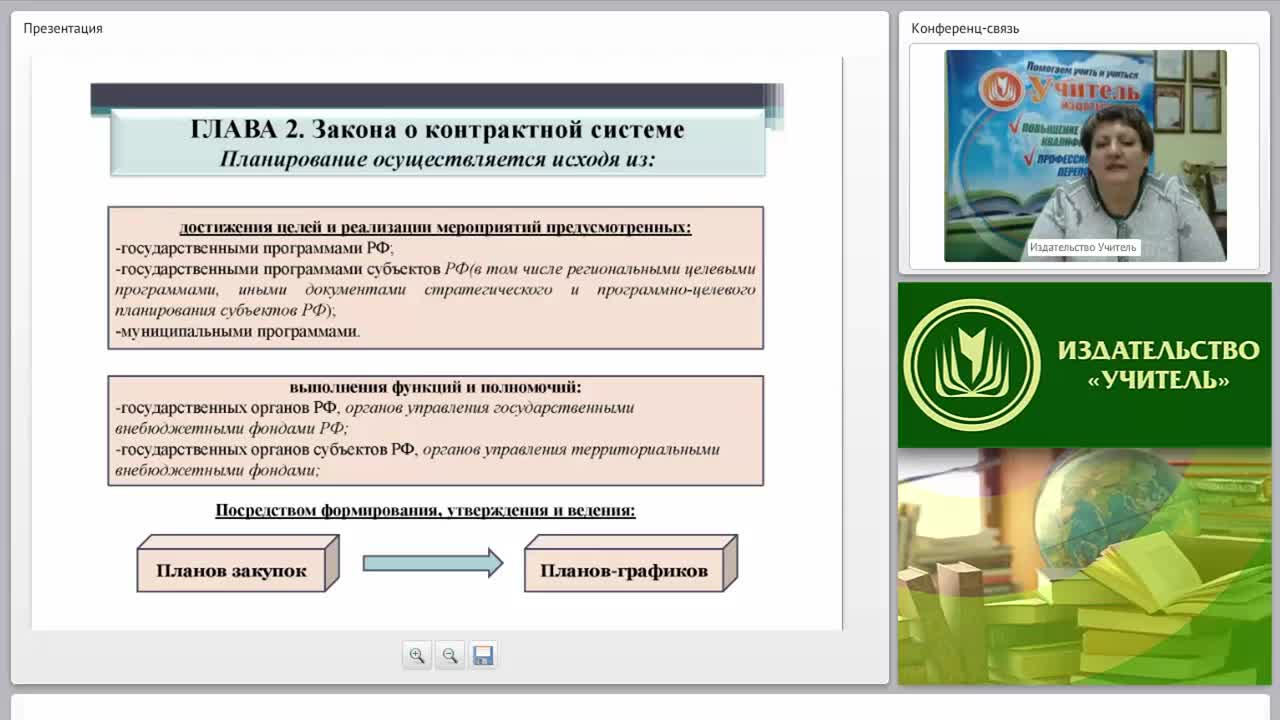Click the 'ИЗДАТЕЛЬСТВО «УЧИТЕЛЬ»' banner text
The width and height of the screenshot is (1280, 720).
(x=1158, y=364)
